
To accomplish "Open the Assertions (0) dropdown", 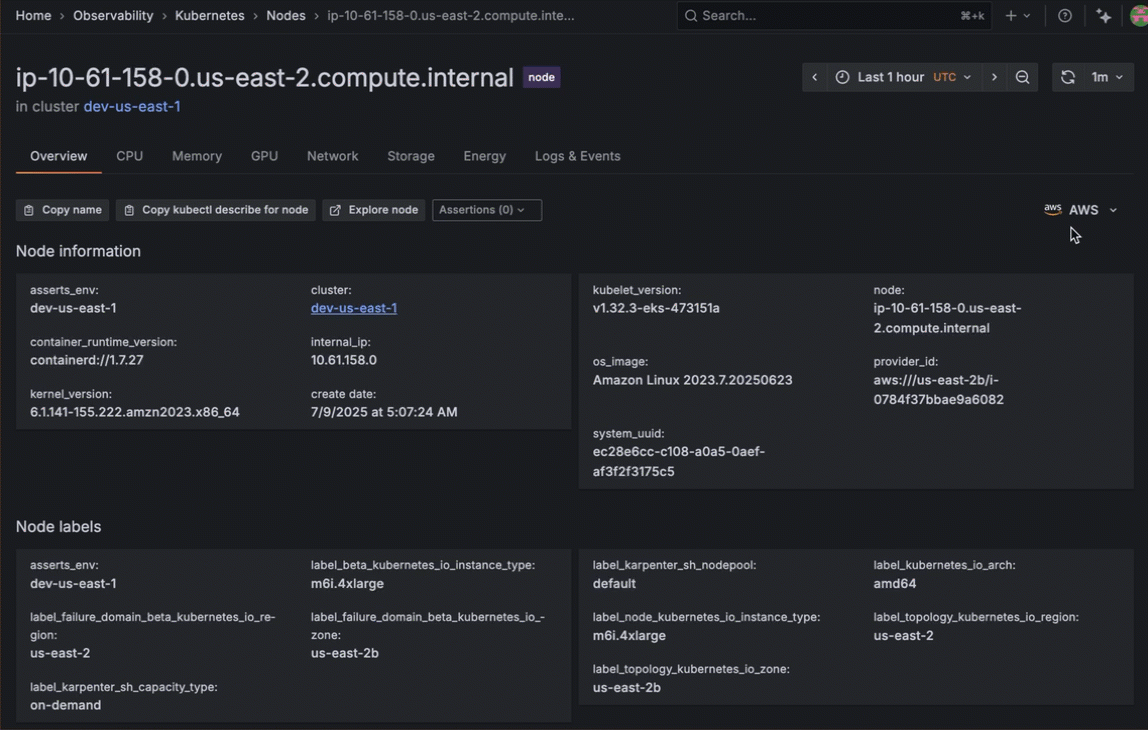I will [x=486, y=210].
